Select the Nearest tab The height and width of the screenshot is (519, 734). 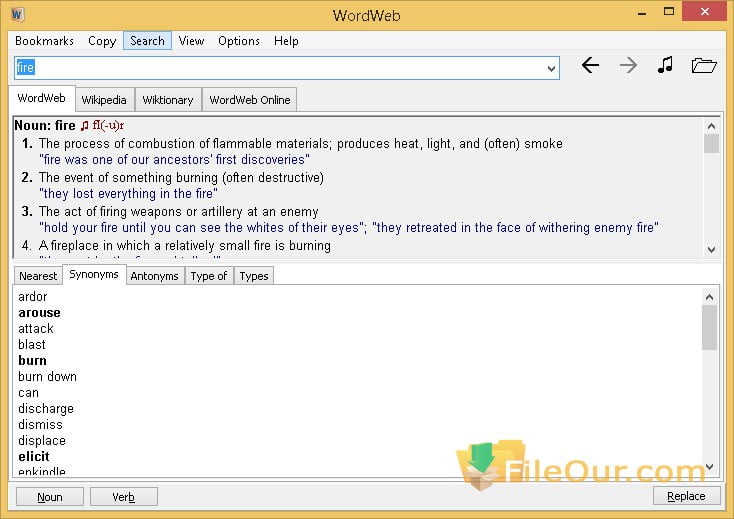coord(38,276)
